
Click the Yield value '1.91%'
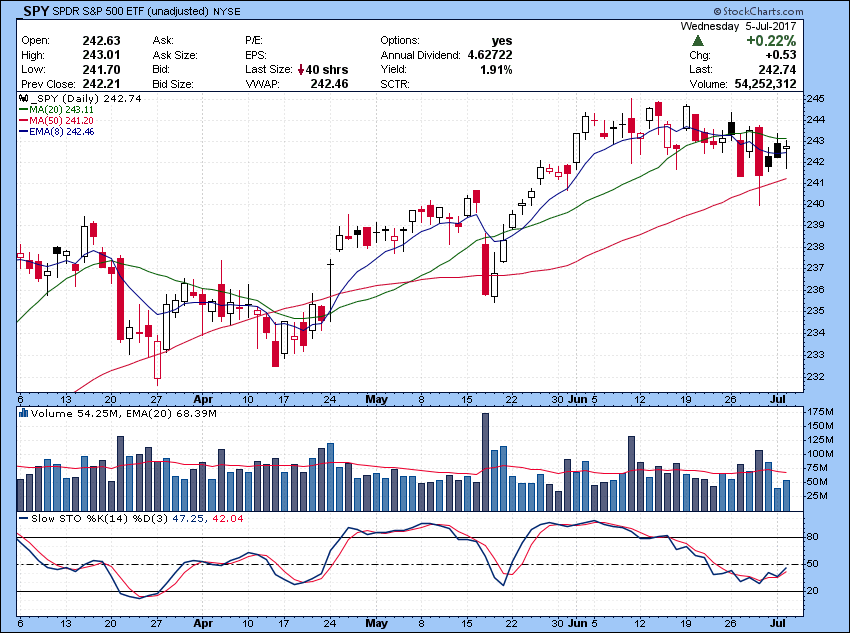pyautogui.click(x=496, y=69)
